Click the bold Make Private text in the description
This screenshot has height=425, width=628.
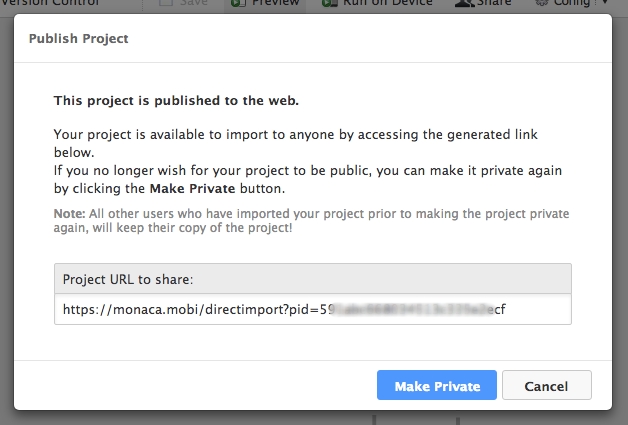tap(192, 188)
